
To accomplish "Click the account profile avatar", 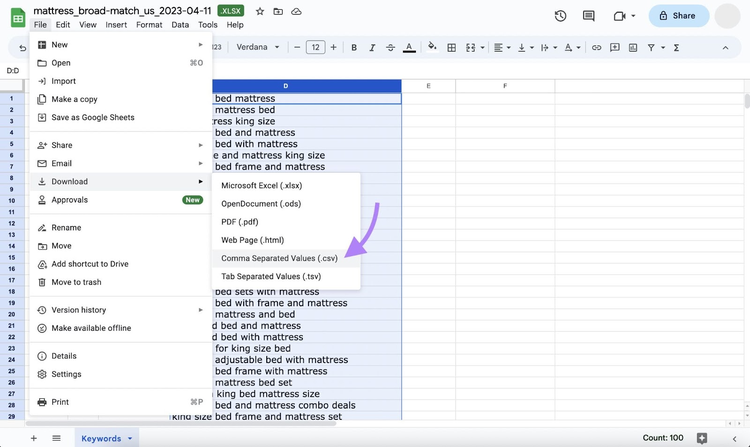I will tap(728, 16).
